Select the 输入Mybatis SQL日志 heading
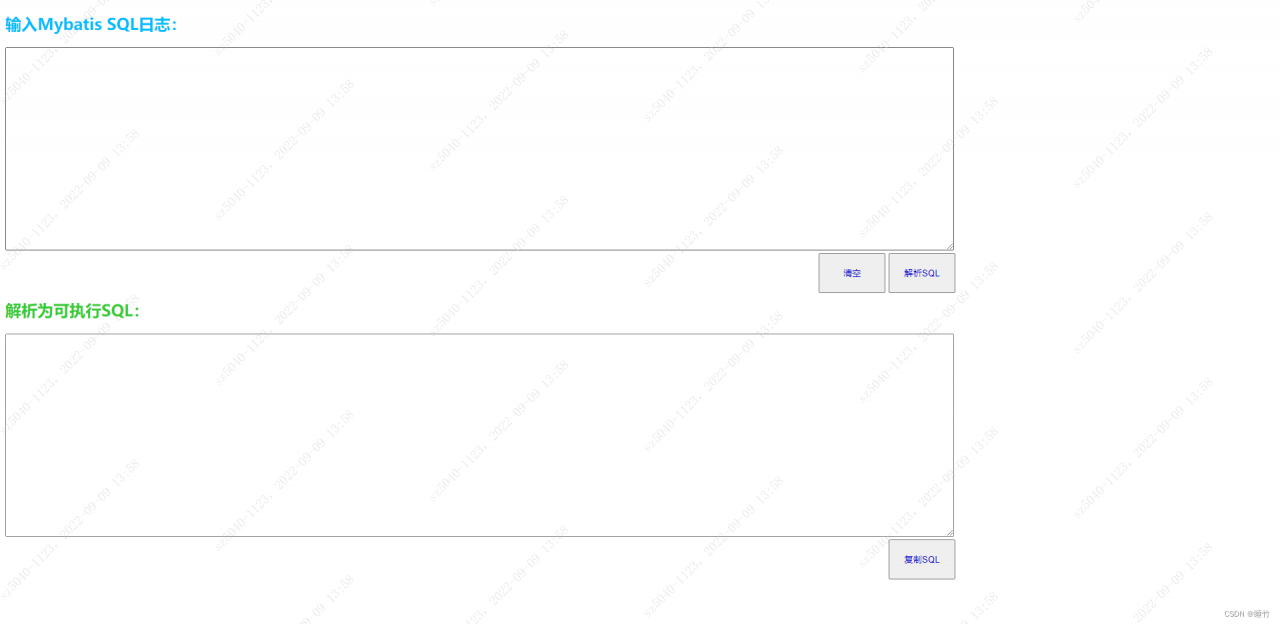 pyautogui.click(x=91, y=25)
